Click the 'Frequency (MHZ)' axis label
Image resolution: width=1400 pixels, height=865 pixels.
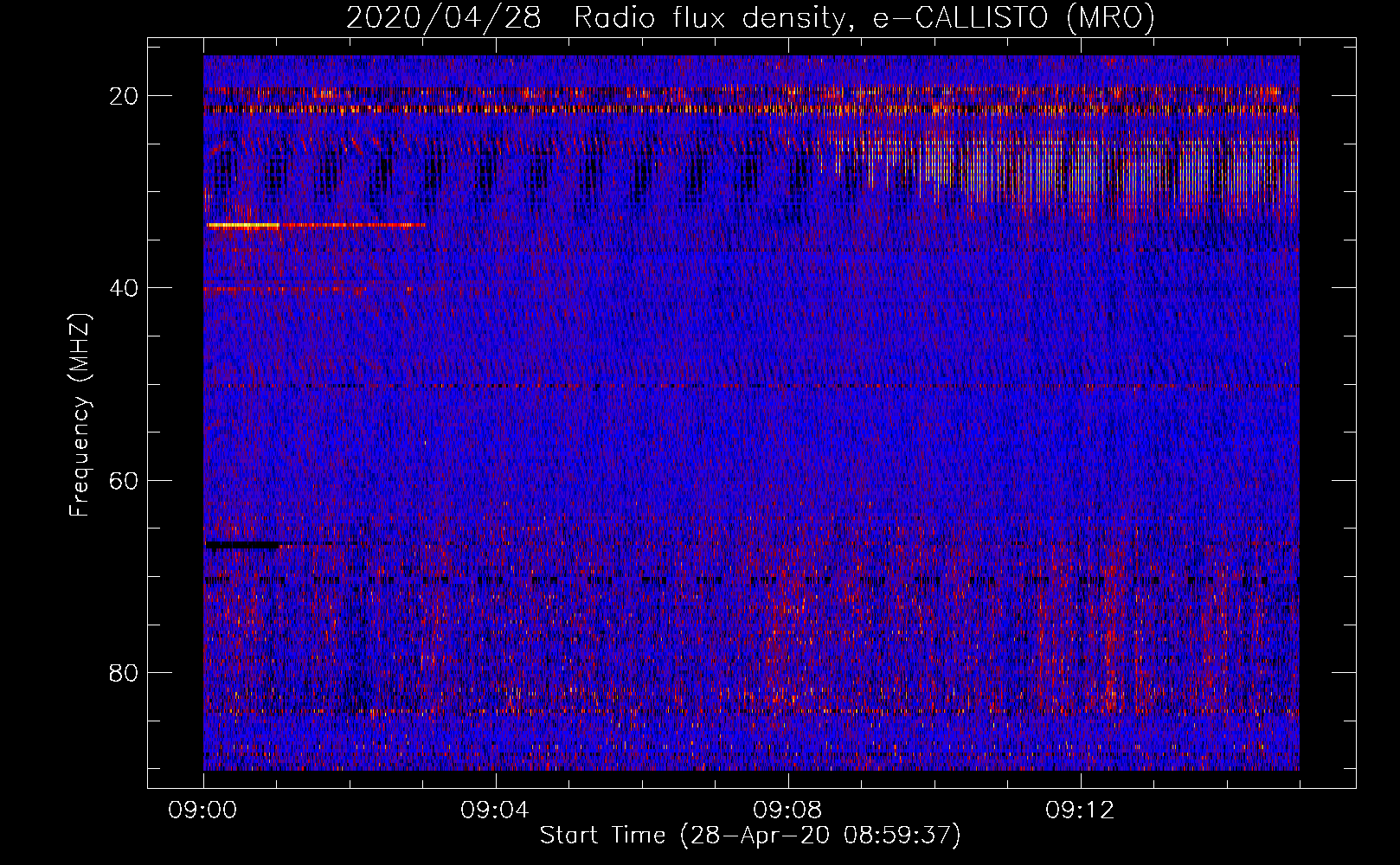point(80,415)
